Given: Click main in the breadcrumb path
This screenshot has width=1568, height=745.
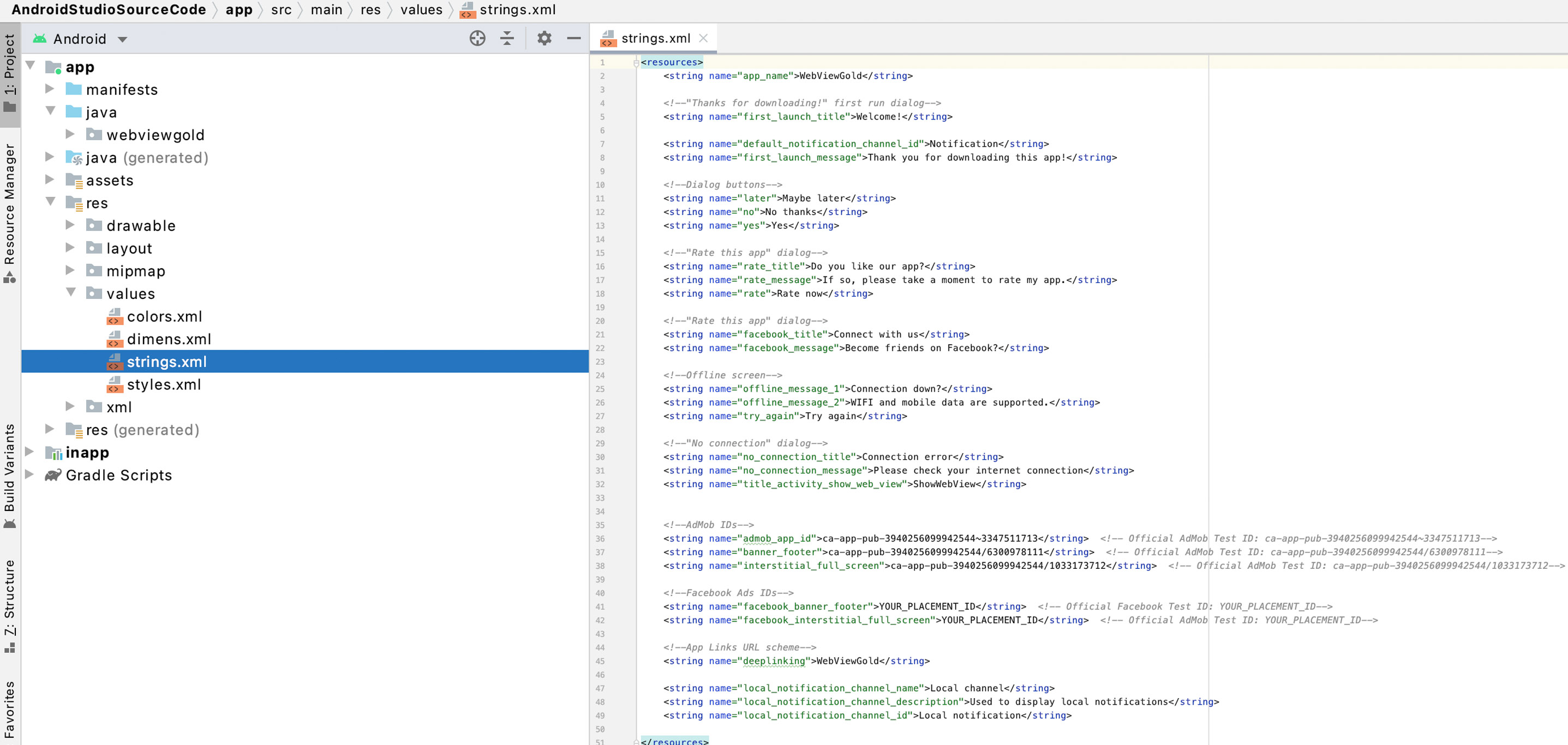Looking at the screenshot, I should [326, 10].
